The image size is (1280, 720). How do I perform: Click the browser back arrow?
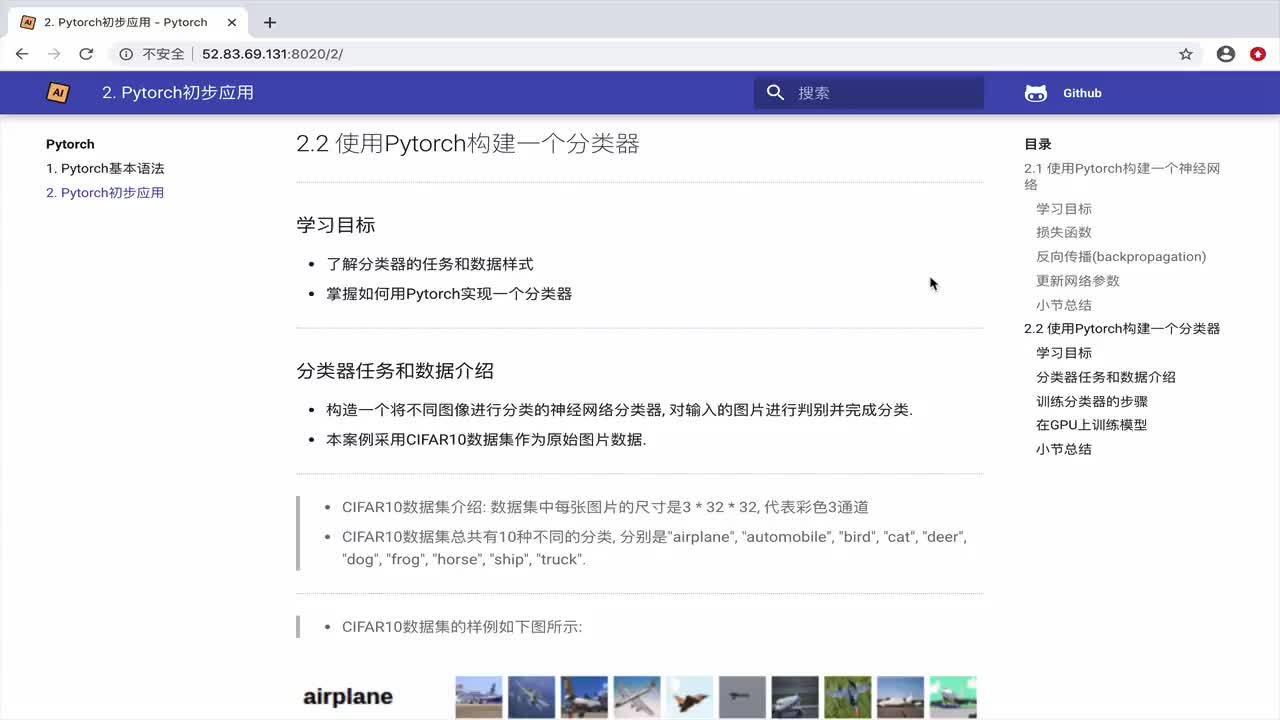tap(22, 54)
